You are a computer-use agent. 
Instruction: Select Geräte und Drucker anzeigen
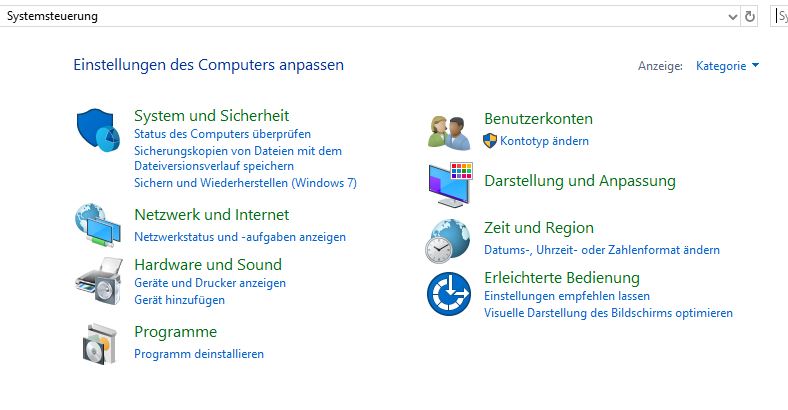click(x=210, y=283)
